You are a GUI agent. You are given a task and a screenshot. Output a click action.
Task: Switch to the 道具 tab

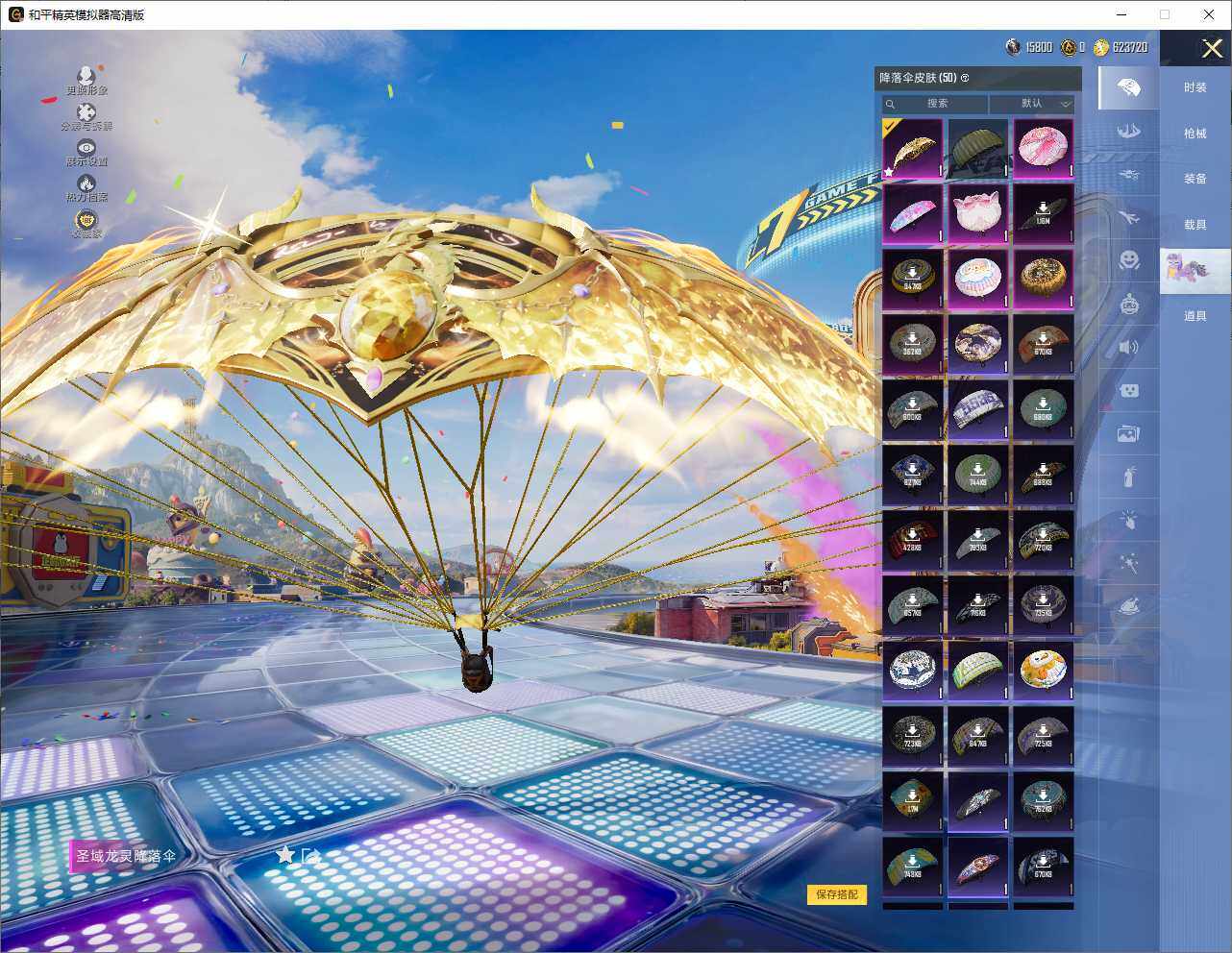1195,316
